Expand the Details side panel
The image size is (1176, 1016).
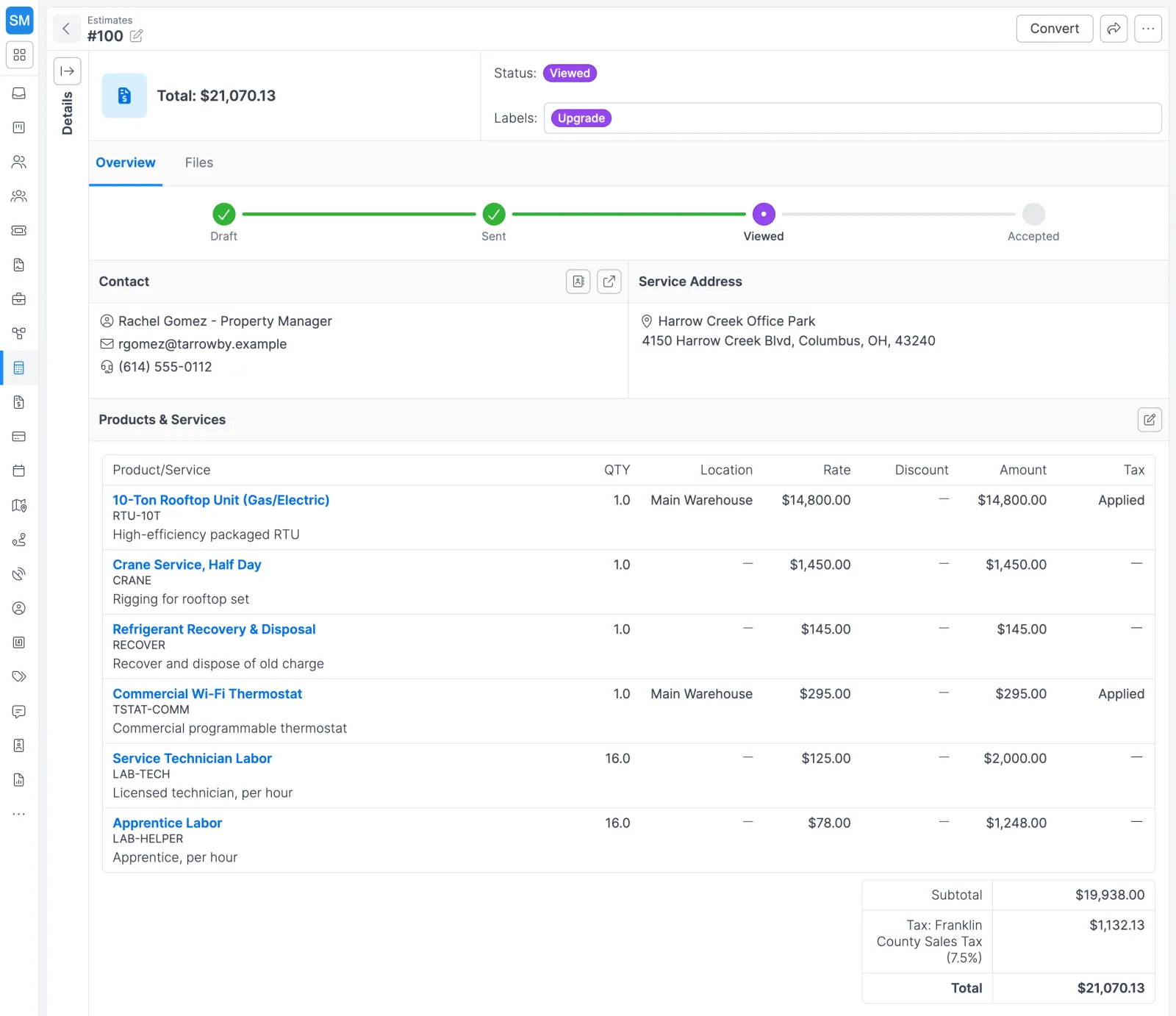pos(67,71)
